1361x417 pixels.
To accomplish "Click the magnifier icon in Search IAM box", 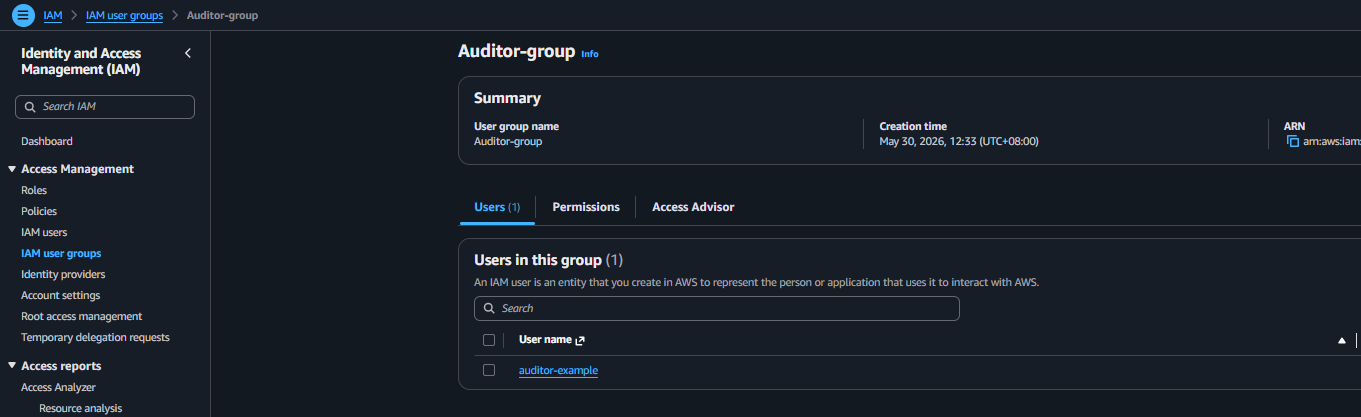I will pyautogui.click(x=32, y=106).
